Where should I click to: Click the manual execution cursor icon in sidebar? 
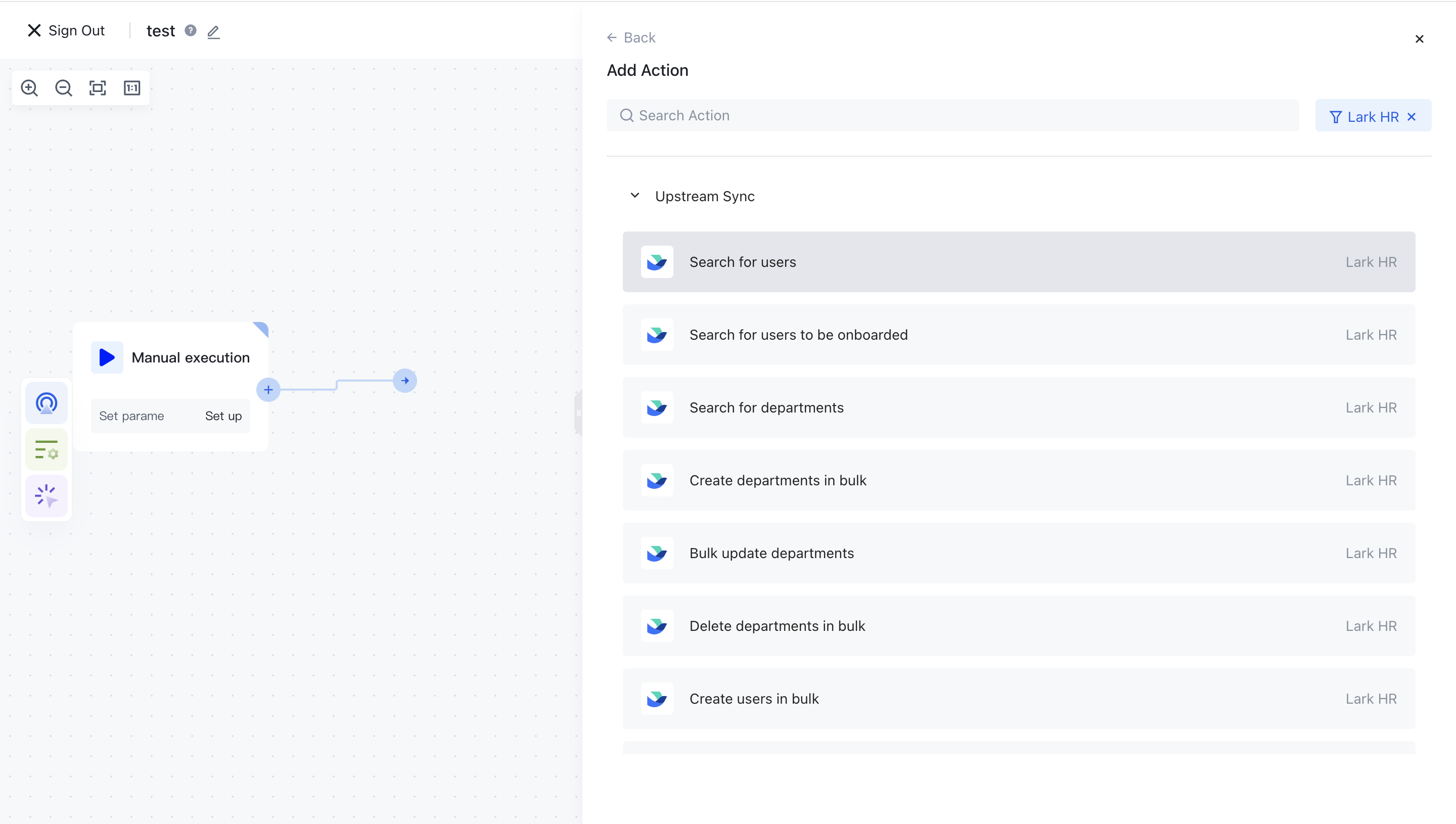[46, 496]
